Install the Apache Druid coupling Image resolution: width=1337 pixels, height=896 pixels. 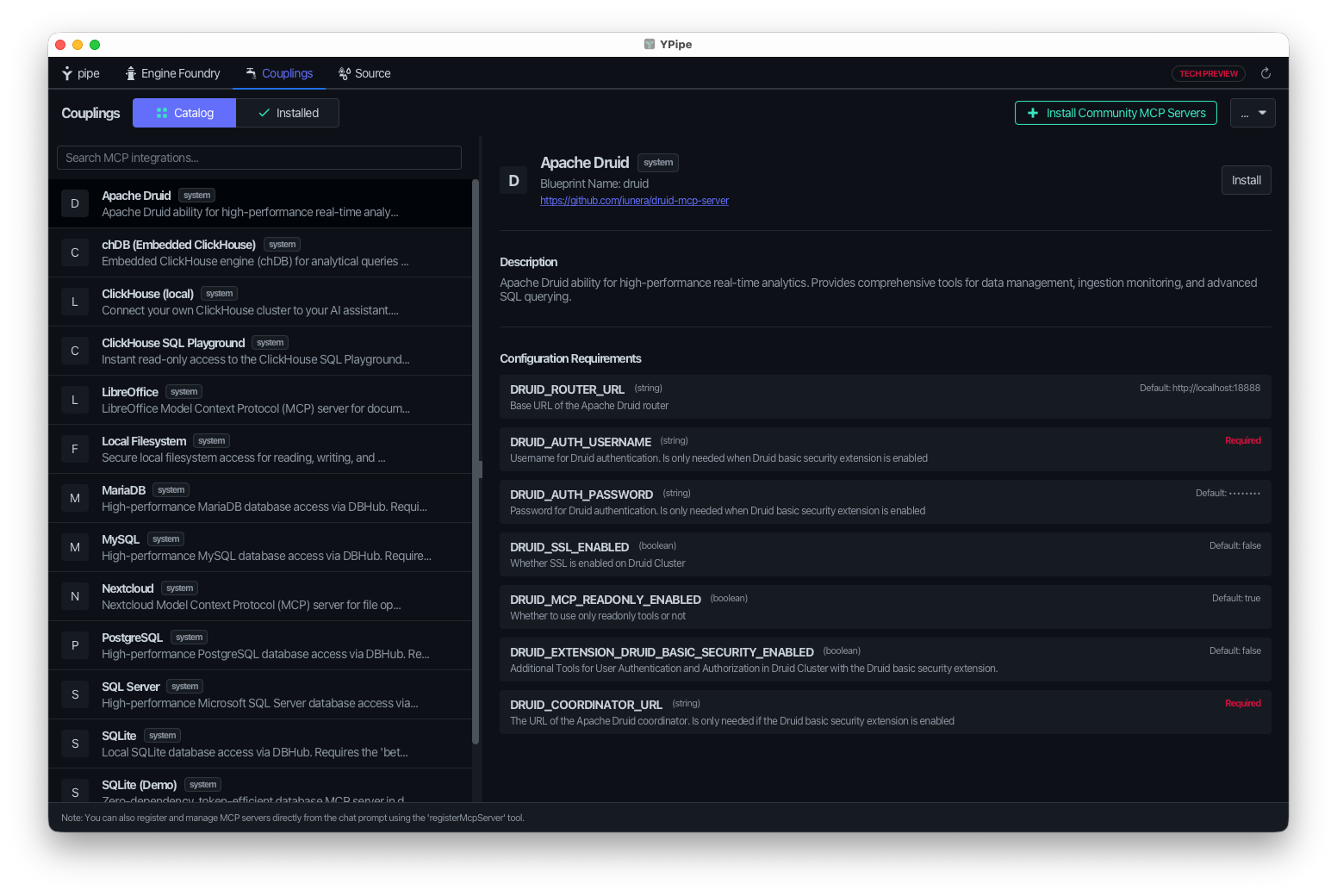point(1246,180)
